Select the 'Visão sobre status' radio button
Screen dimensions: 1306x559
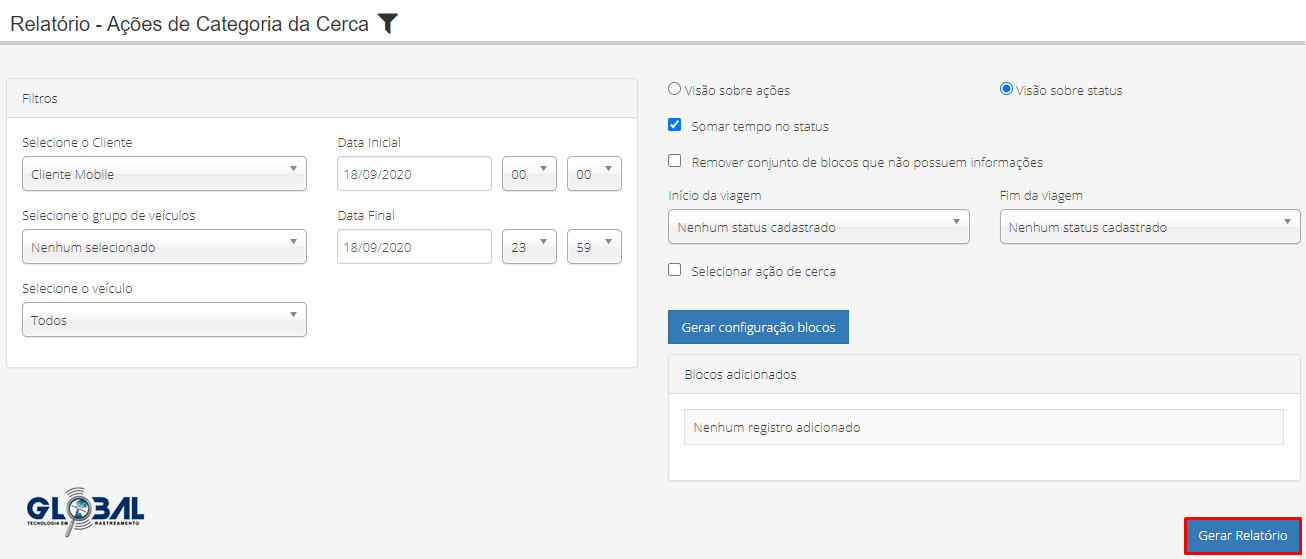pos(1007,89)
